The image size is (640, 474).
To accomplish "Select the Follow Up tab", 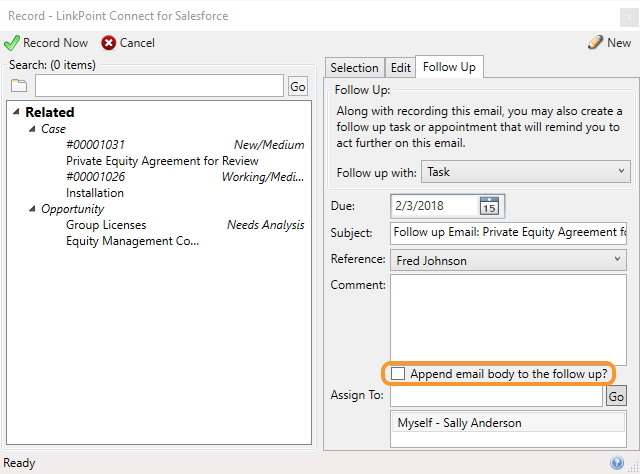I will tap(449, 67).
